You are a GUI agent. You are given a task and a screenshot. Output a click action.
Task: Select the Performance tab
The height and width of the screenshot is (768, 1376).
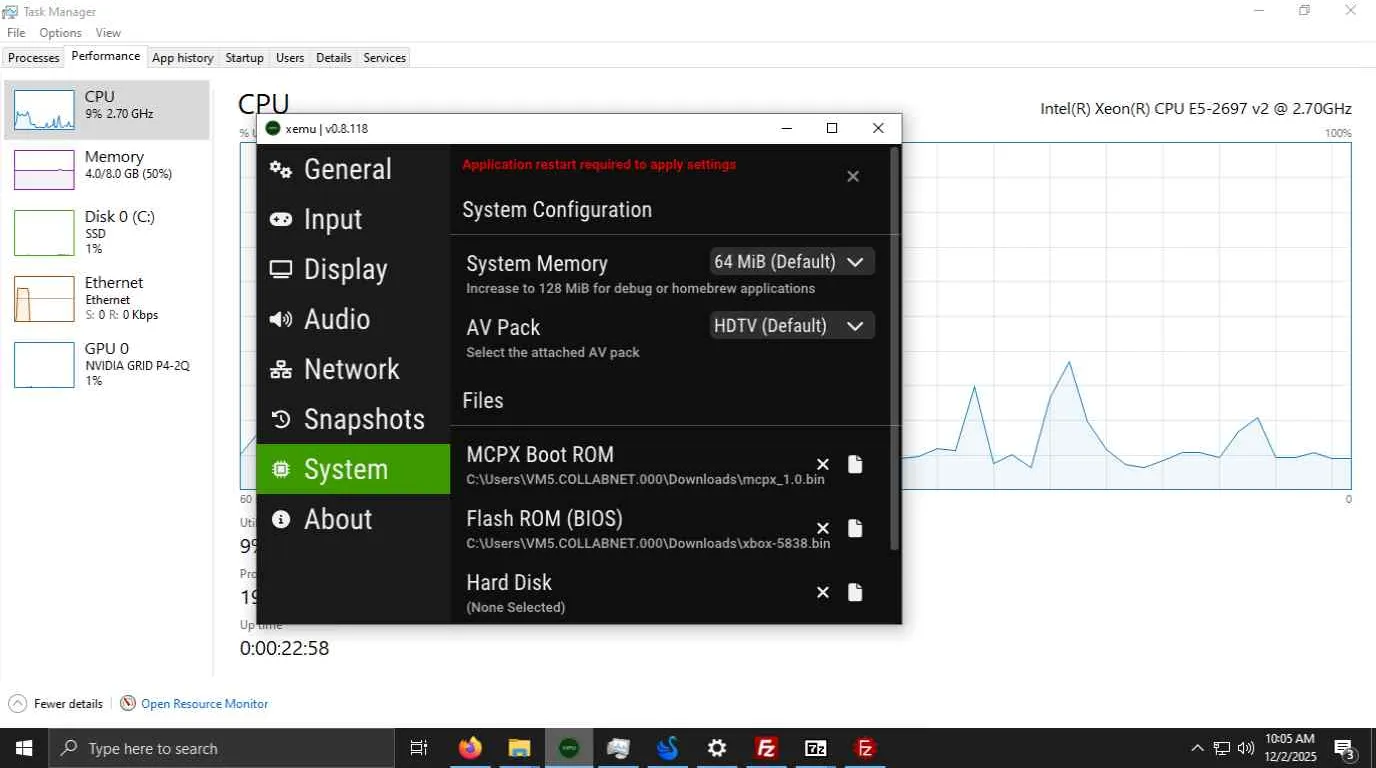pos(106,57)
